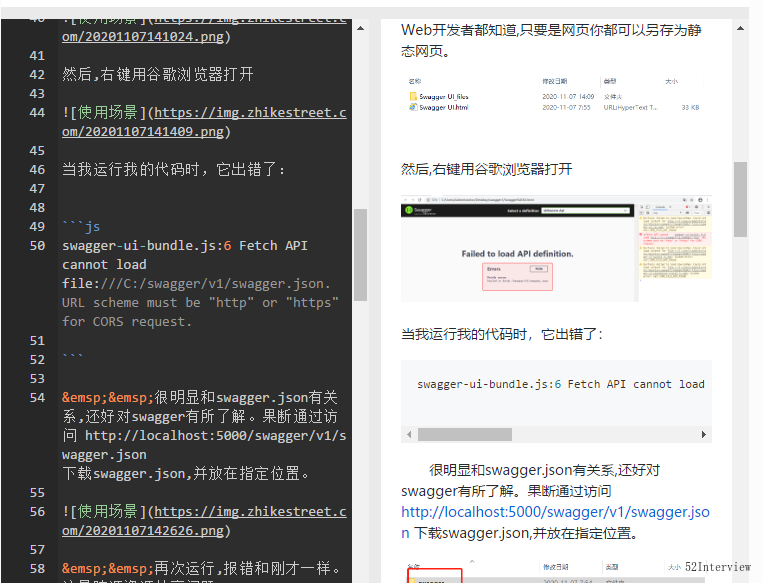Click line number 54 in the gutter
The height and width of the screenshot is (583, 762).
(37, 397)
